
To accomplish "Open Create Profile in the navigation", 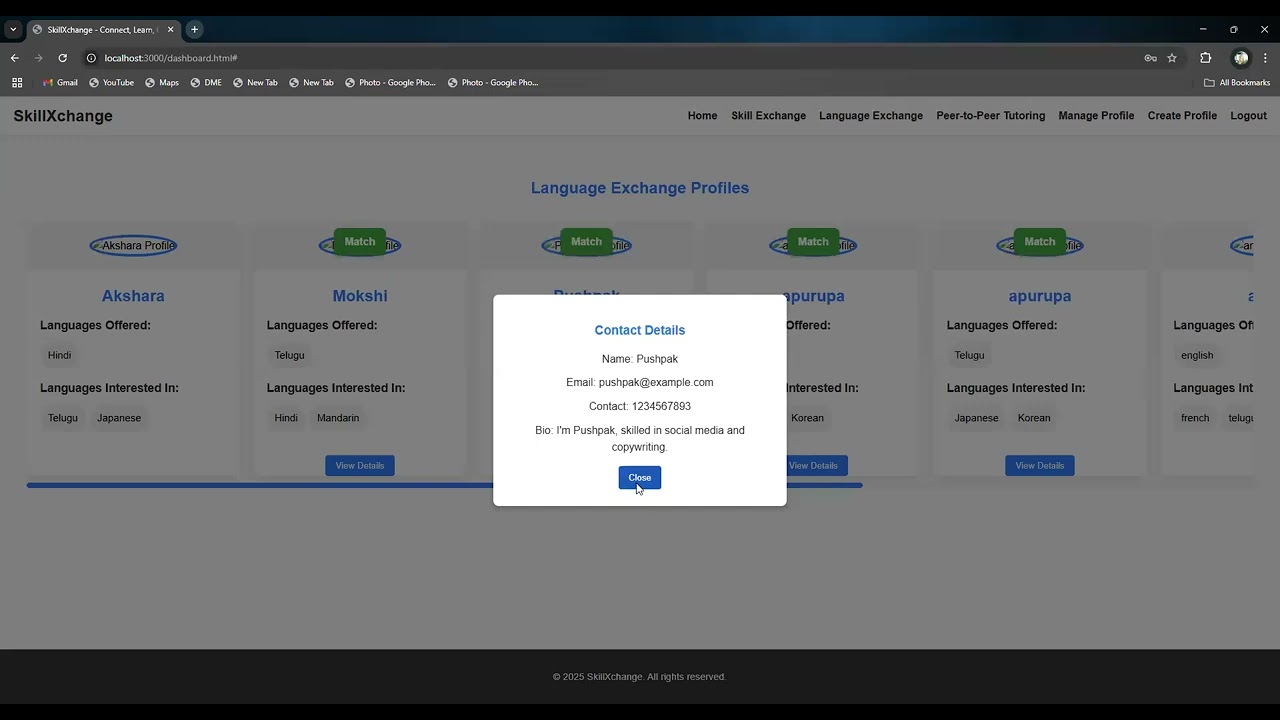I will [1182, 116].
